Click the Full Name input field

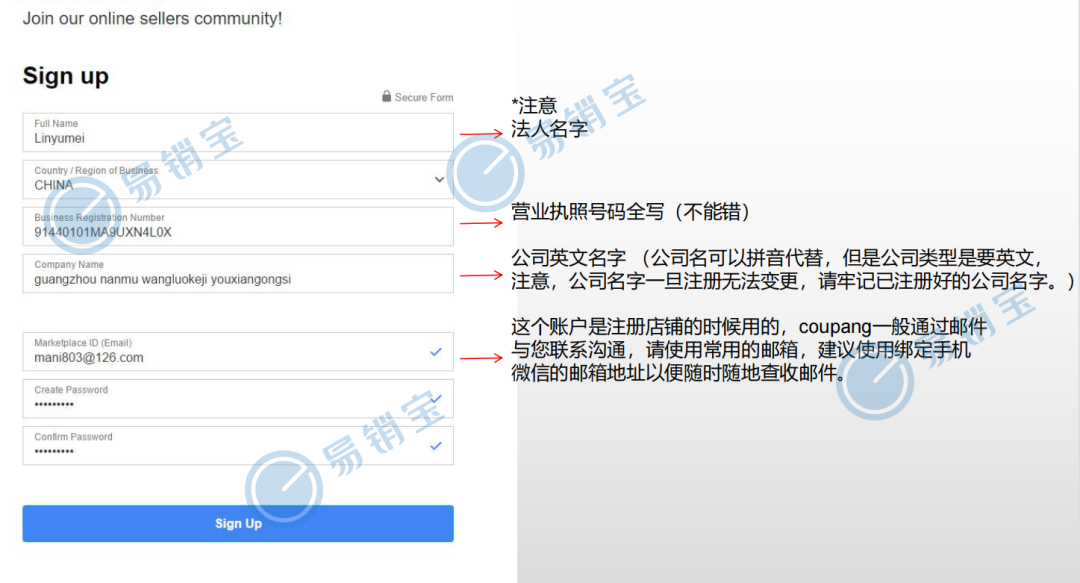pyautogui.click(x=238, y=132)
